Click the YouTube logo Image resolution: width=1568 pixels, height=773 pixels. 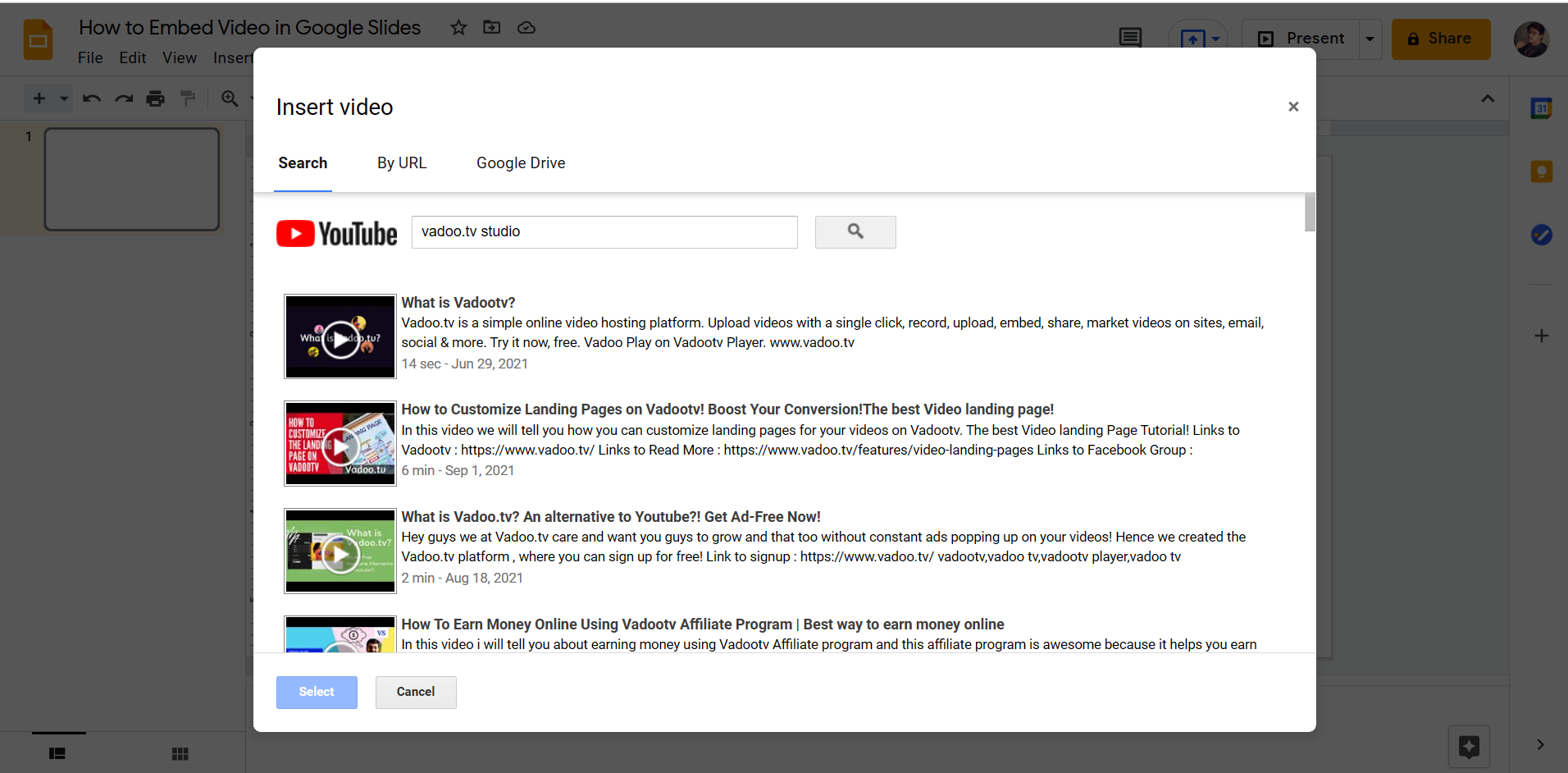336,234
